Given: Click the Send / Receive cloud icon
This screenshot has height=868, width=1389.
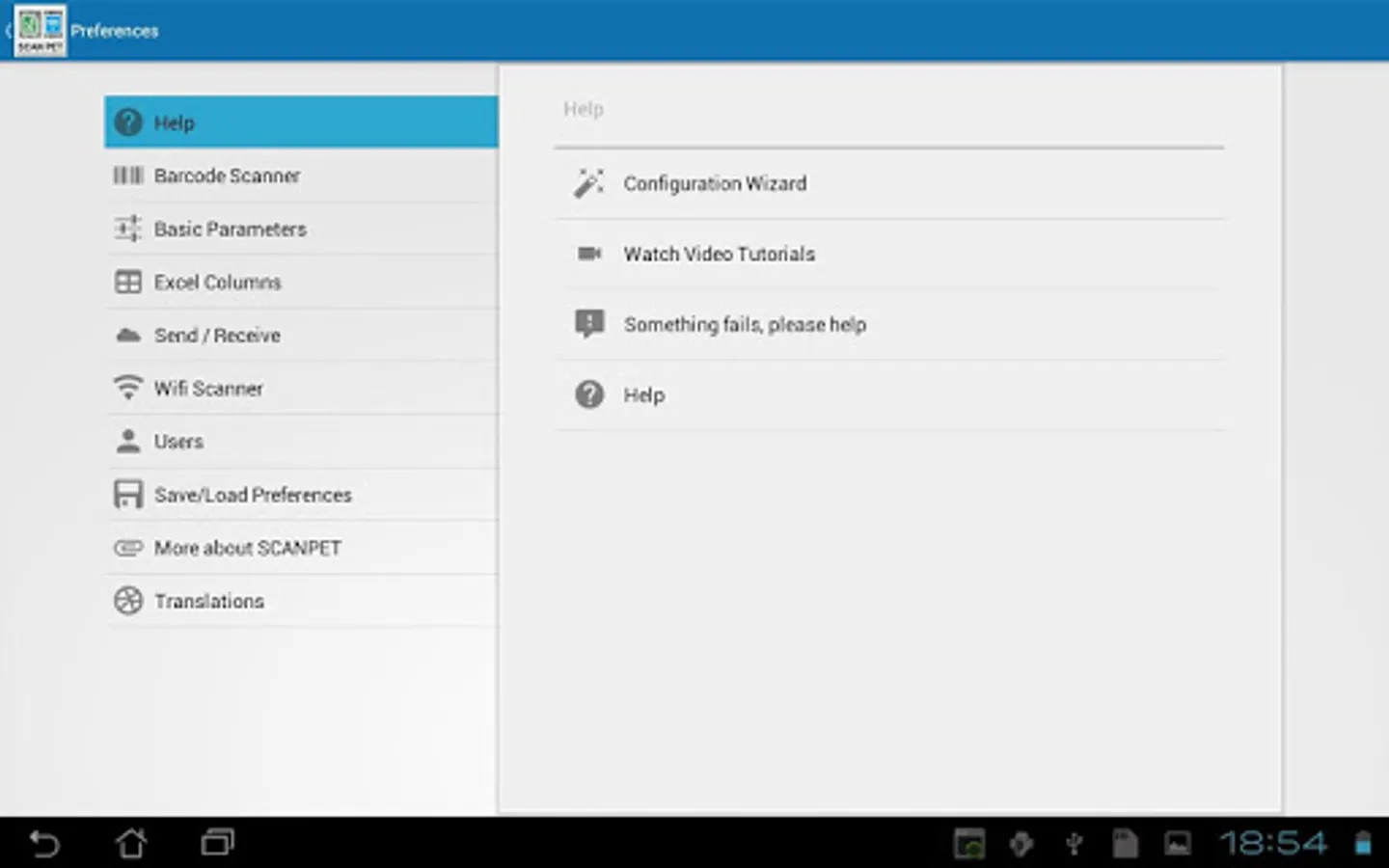Looking at the screenshot, I should tap(127, 336).
